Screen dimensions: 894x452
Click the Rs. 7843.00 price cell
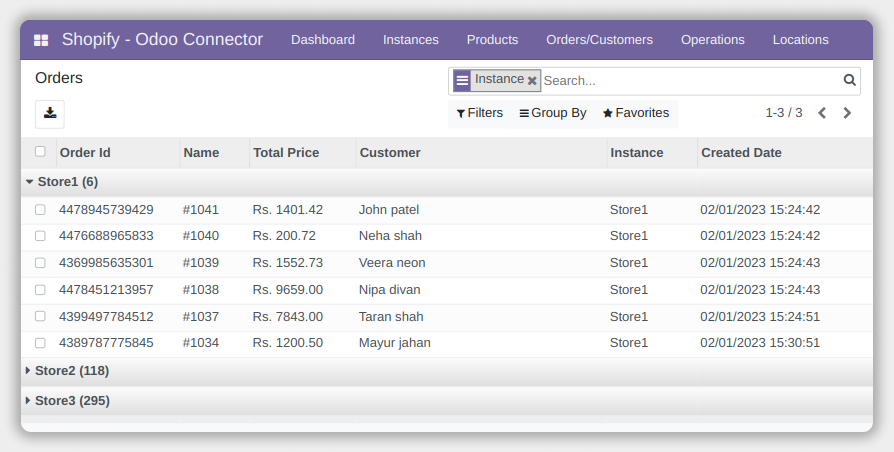coord(287,316)
